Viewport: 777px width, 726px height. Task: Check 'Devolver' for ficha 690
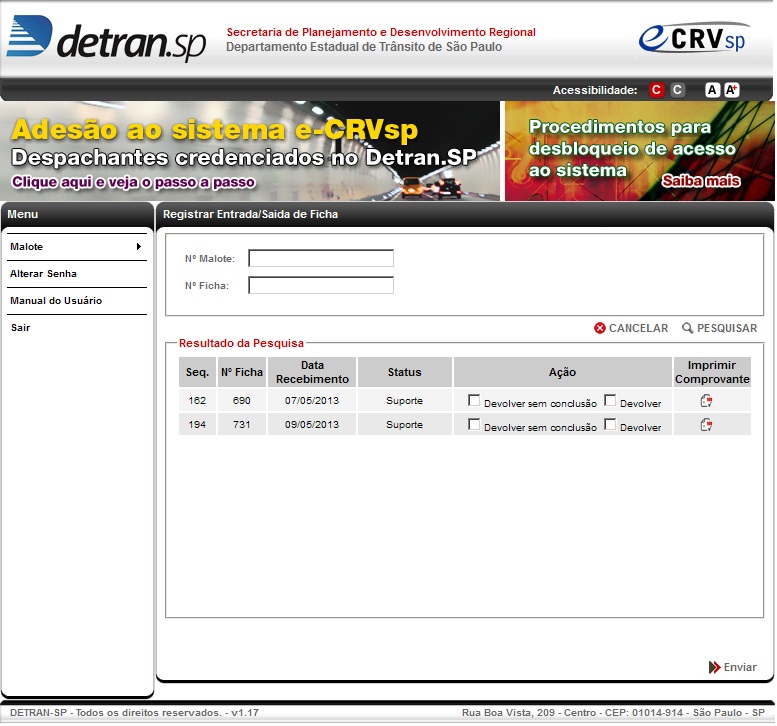[x=610, y=400]
